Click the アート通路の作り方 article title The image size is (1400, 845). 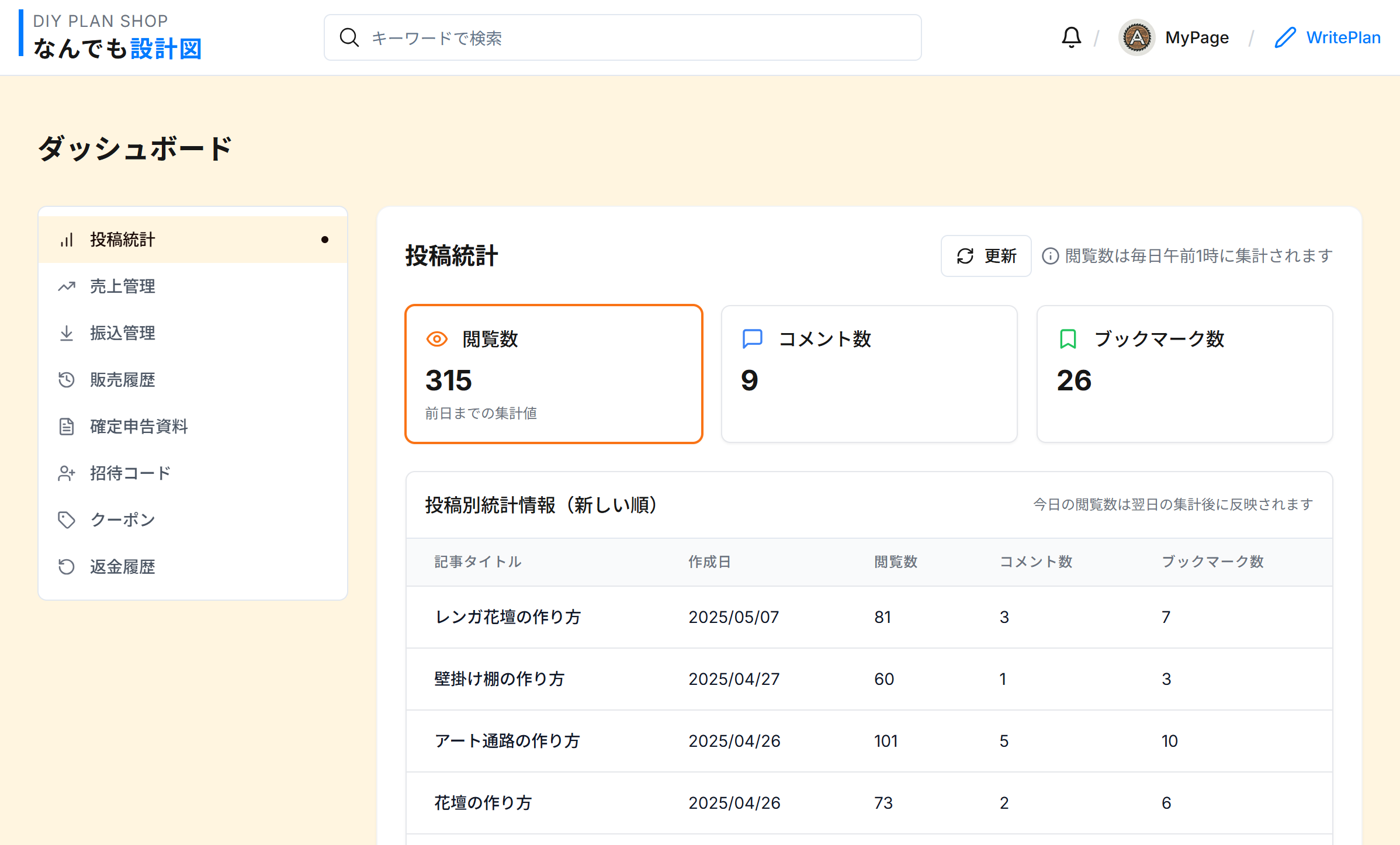pyautogui.click(x=507, y=741)
